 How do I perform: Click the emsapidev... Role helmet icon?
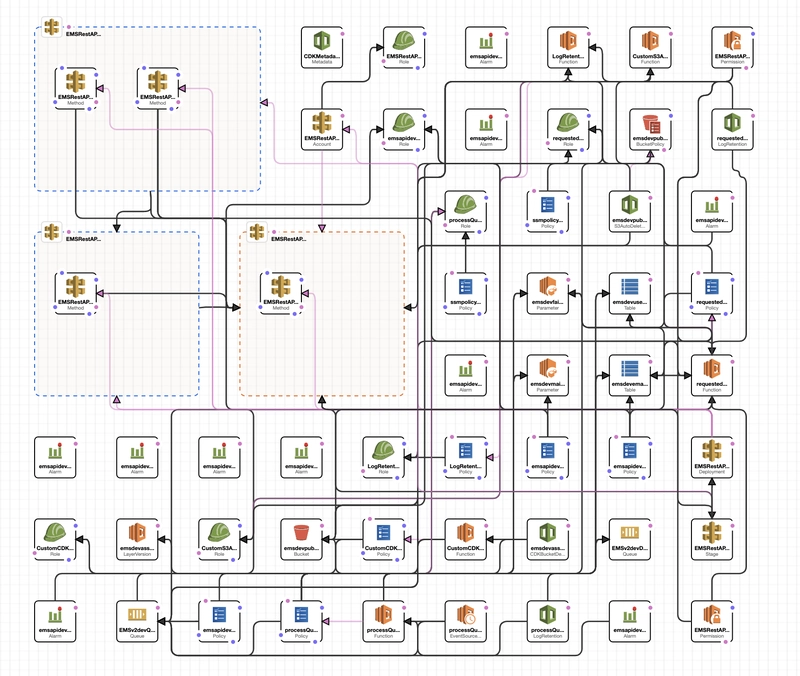click(404, 122)
